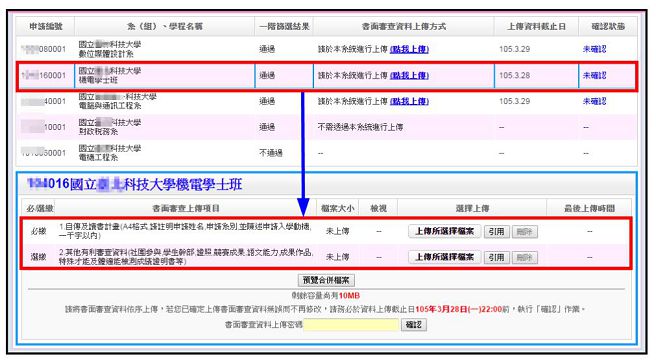Screen dimensions: 656x363
Task: Open 未確認 status for 機電學士班 row
Action: 594,76
